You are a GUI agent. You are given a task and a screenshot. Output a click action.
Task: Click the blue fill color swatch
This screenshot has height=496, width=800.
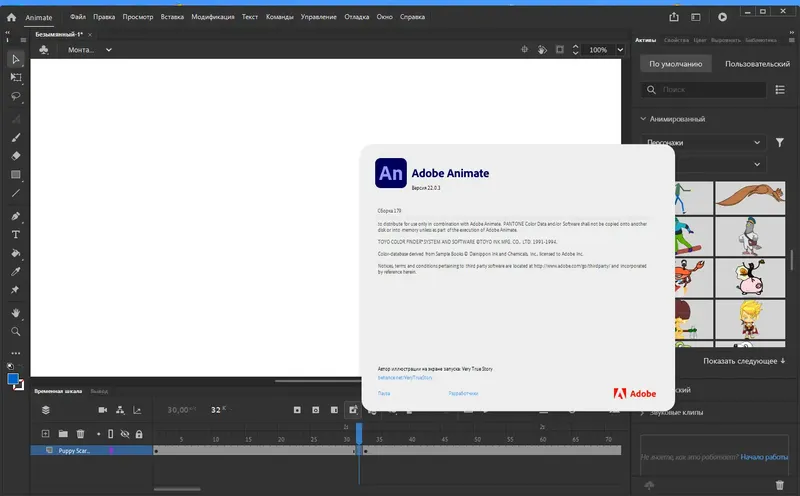coord(13,379)
